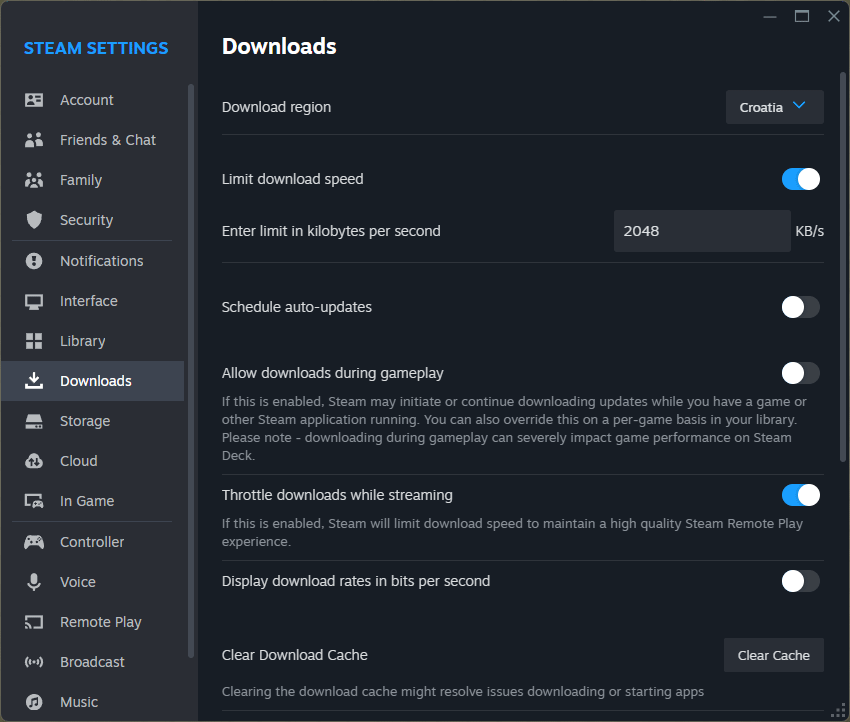Click the Interface monitor icon

coord(34,301)
